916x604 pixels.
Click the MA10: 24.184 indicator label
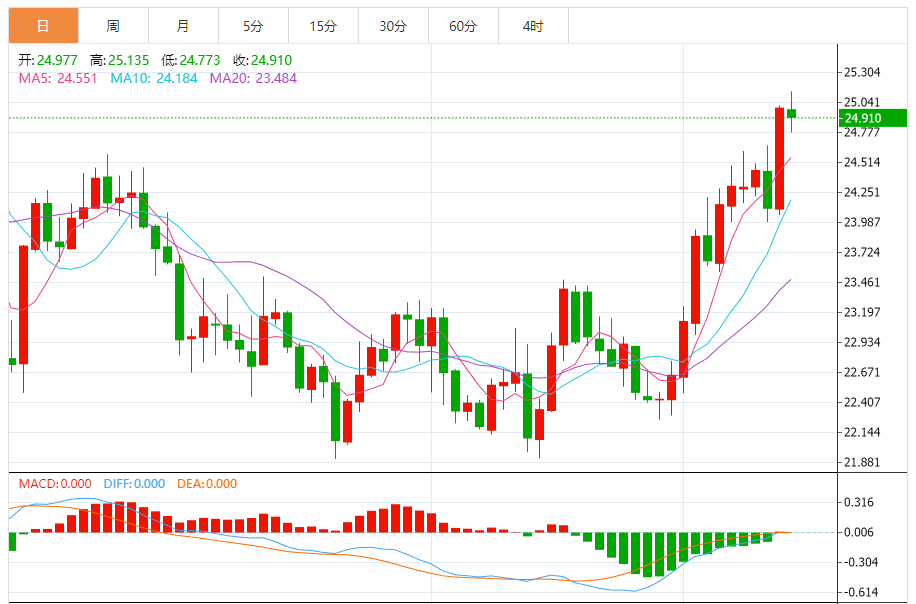[154, 78]
